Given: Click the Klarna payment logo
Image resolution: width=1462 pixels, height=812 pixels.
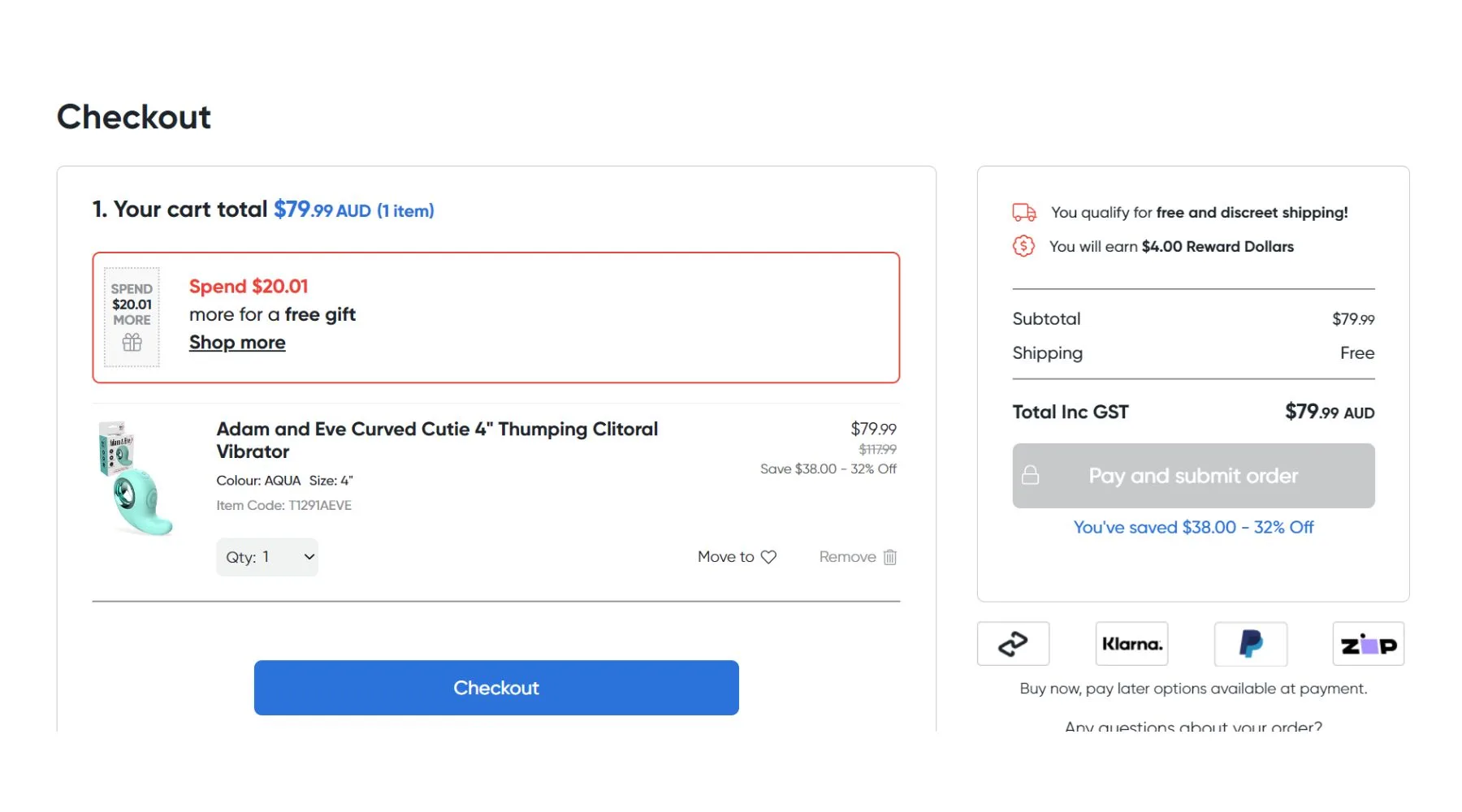Looking at the screenshot, I should pos(1131,644).
